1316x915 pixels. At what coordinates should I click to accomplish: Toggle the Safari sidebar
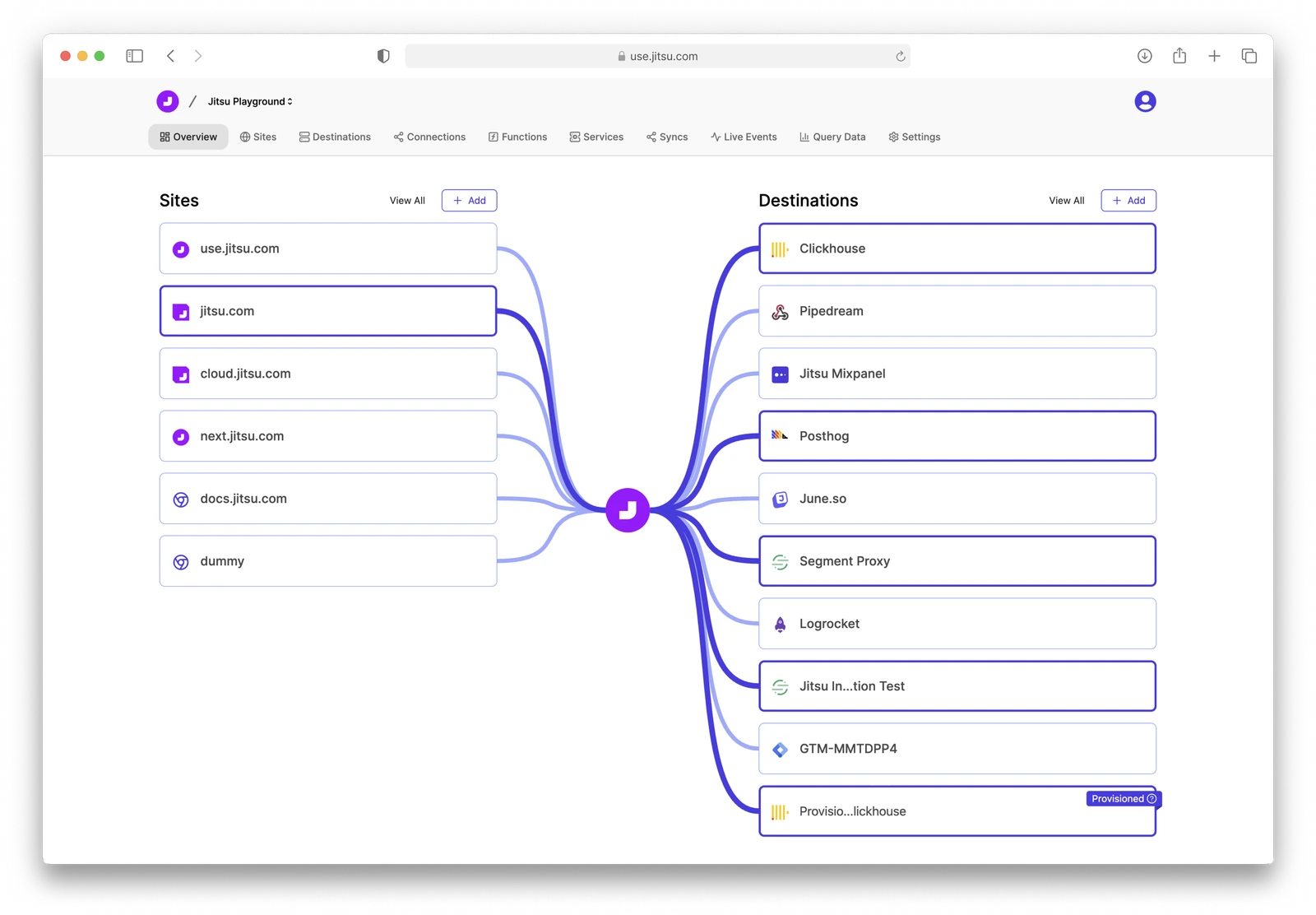coord(135,56)
